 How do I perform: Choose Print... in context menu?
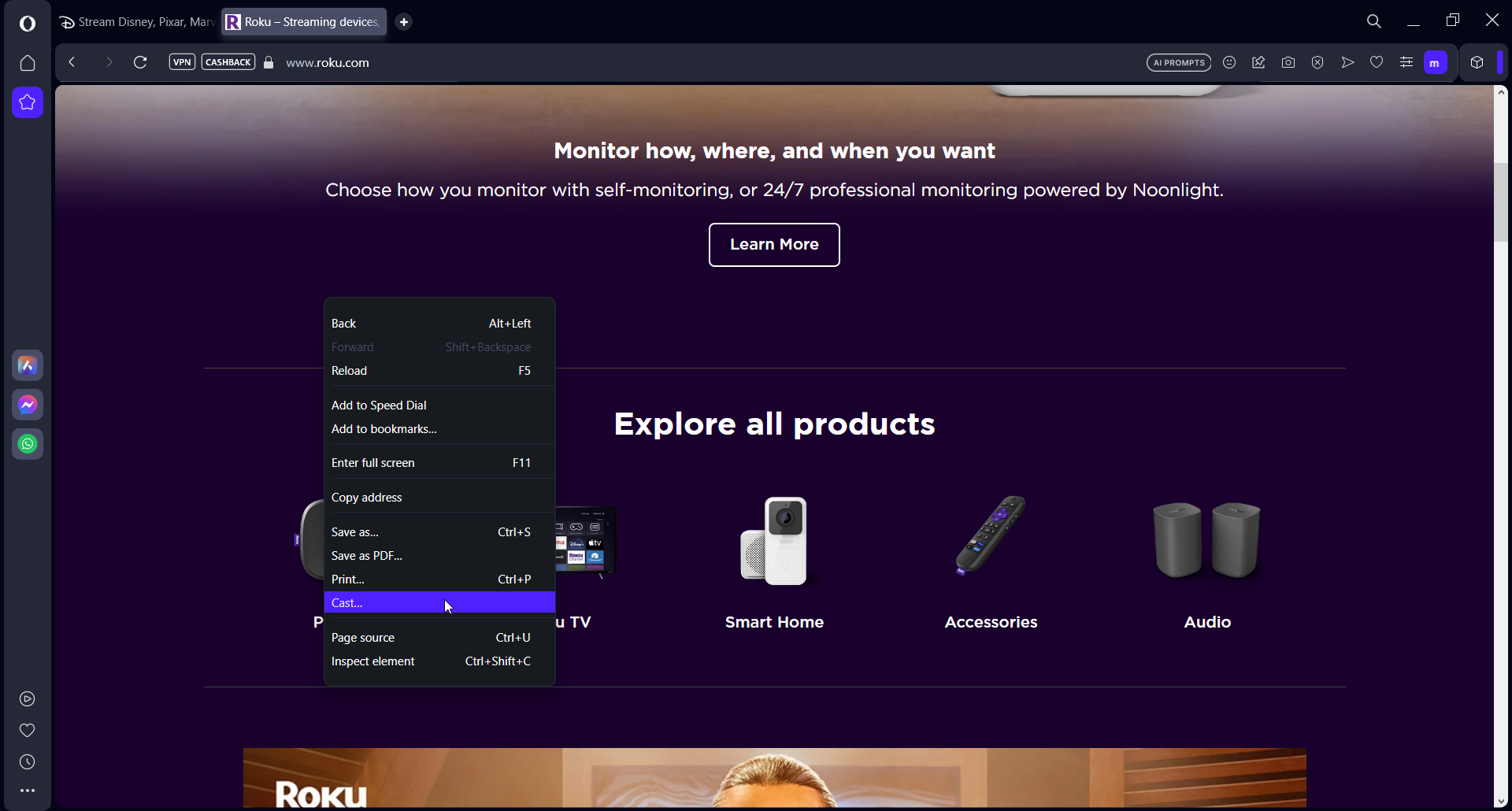click(x=439, y=580)
